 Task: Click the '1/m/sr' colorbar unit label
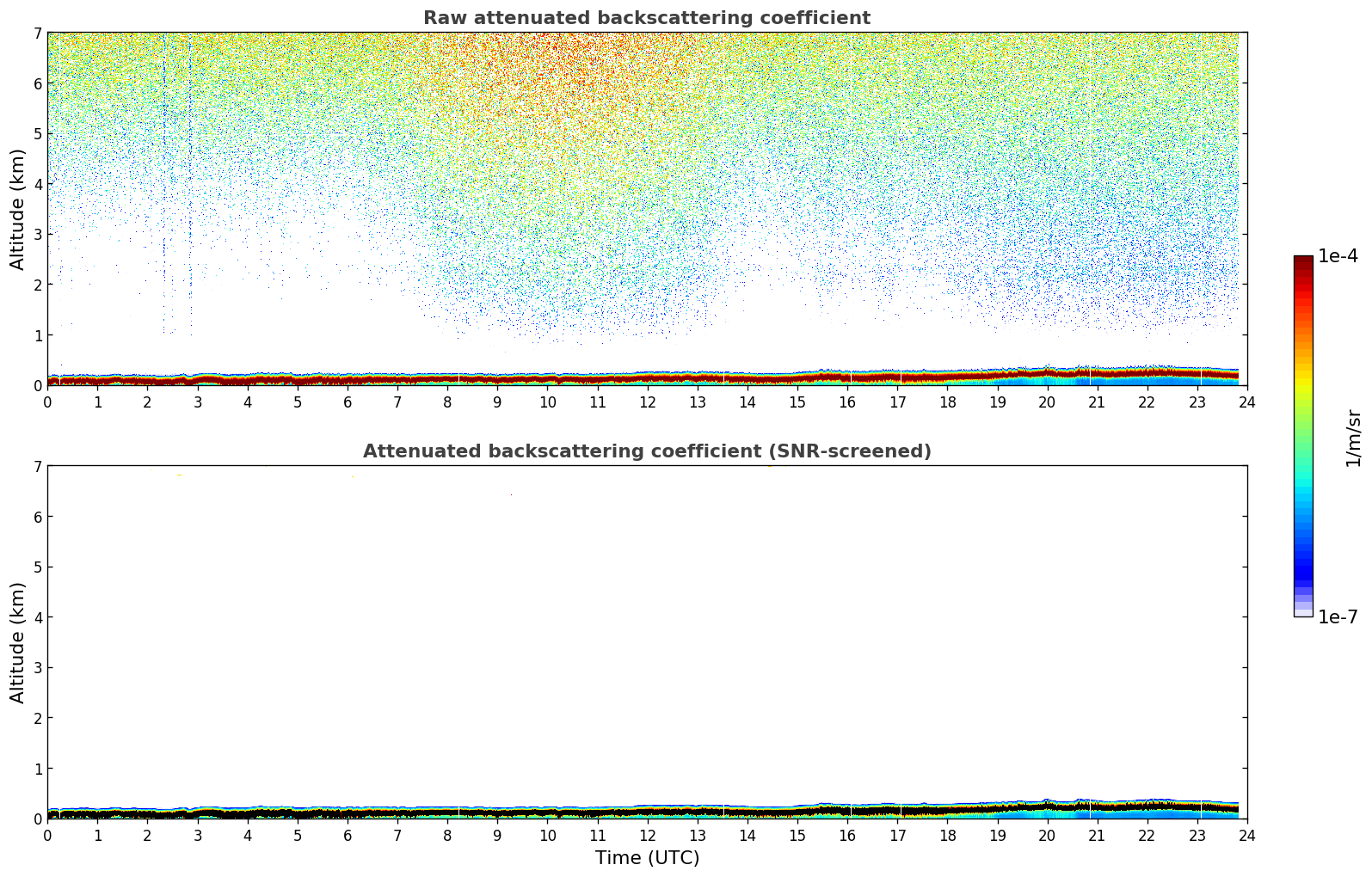click(1353, 438)
